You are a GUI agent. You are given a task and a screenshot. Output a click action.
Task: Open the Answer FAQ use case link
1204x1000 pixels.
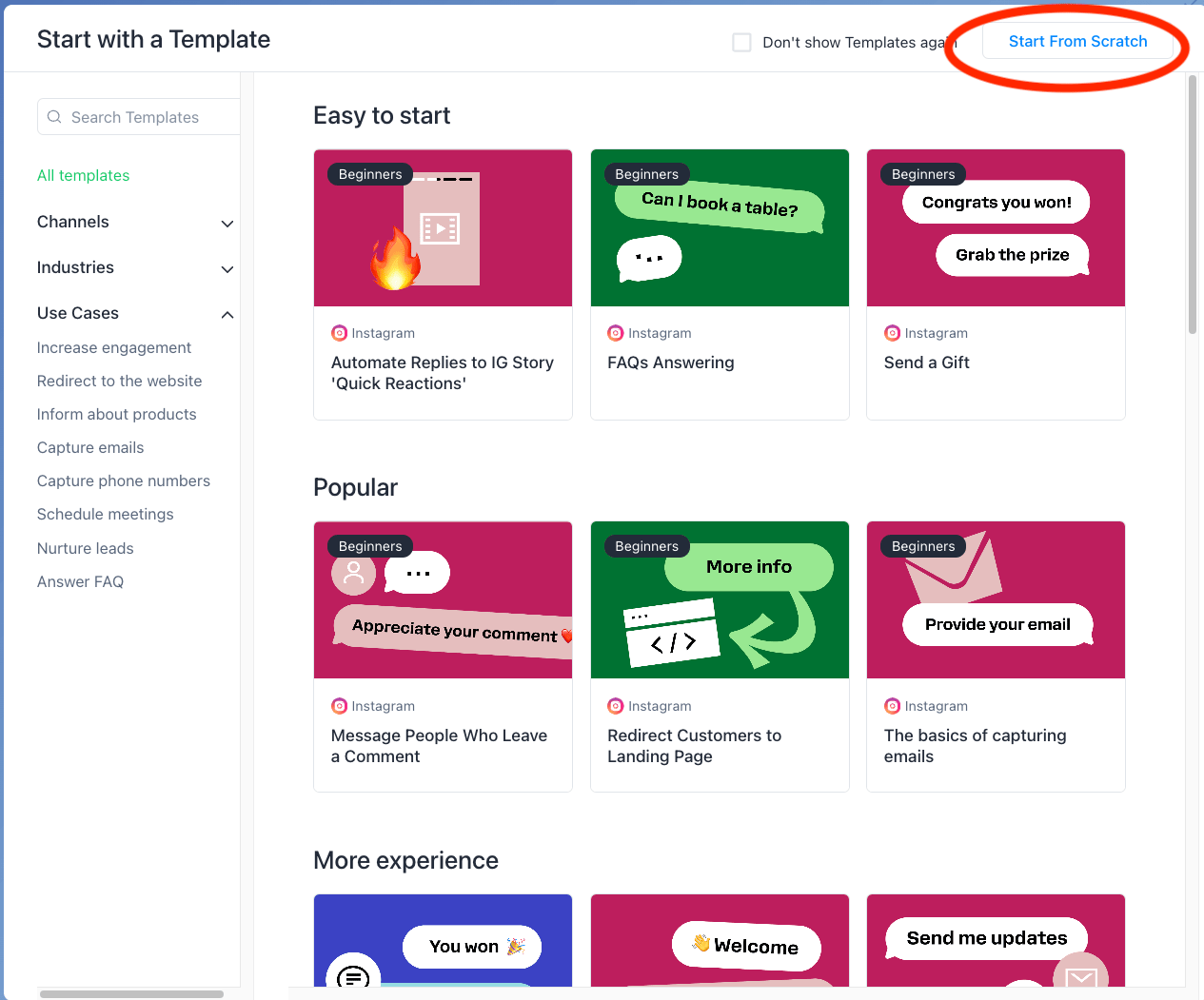pos(81,581)
